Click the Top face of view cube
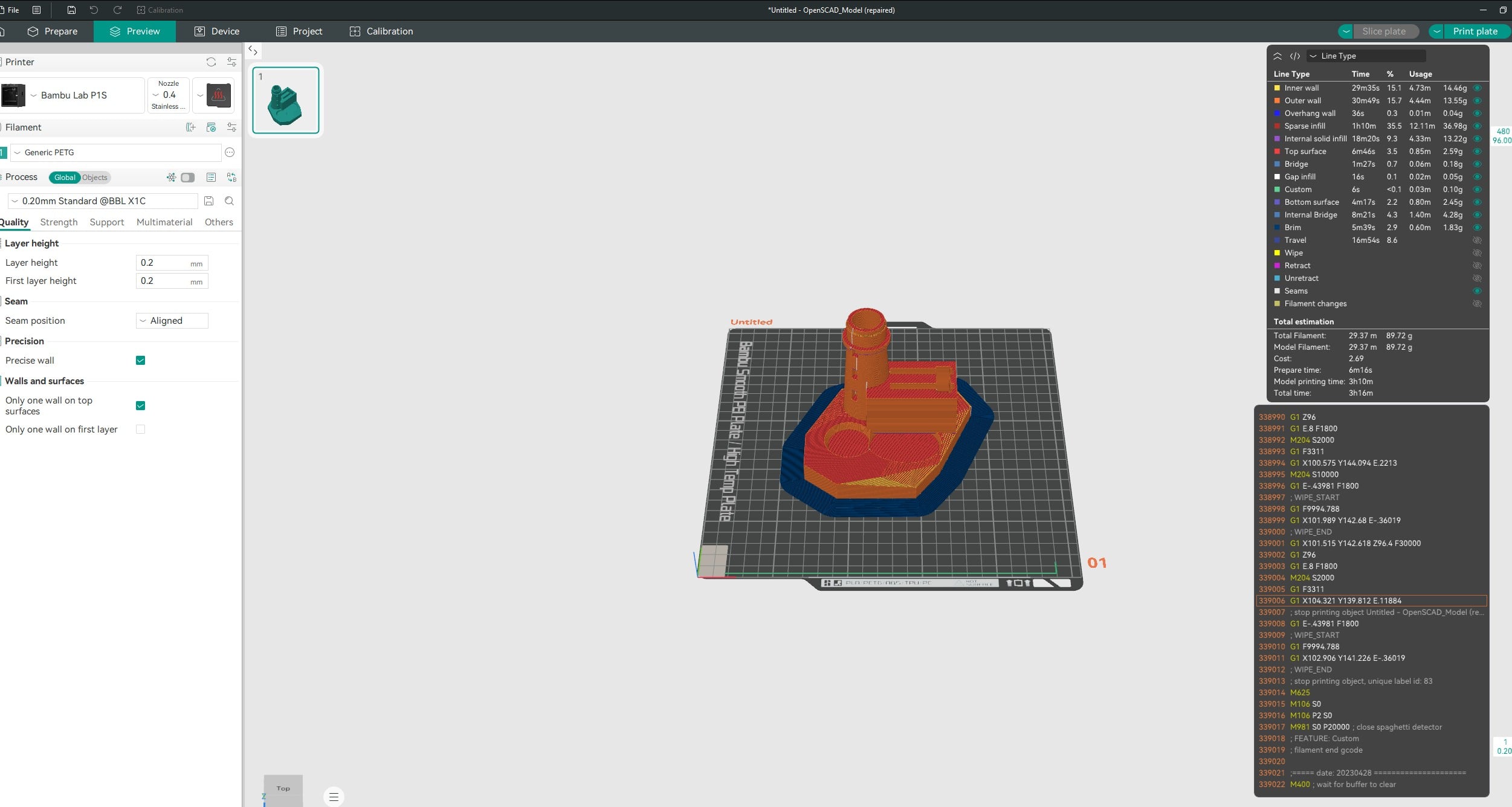 point(283,788)
